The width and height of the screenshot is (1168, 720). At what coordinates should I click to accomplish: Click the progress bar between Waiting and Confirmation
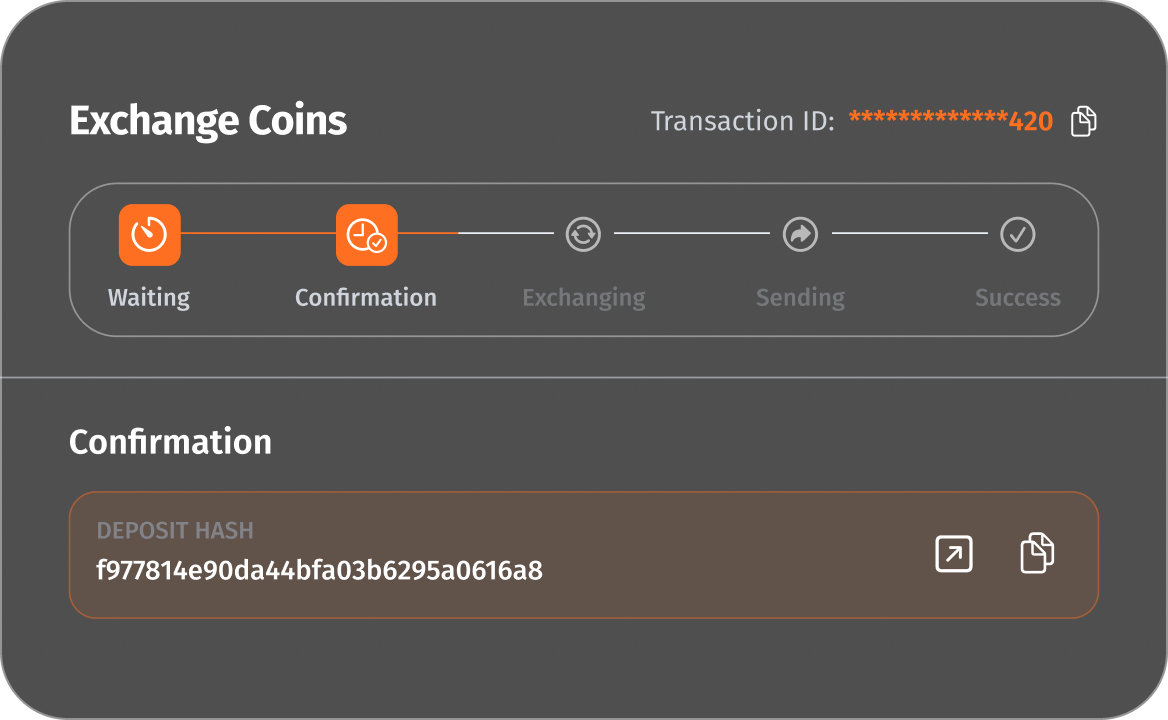[258, 234]
